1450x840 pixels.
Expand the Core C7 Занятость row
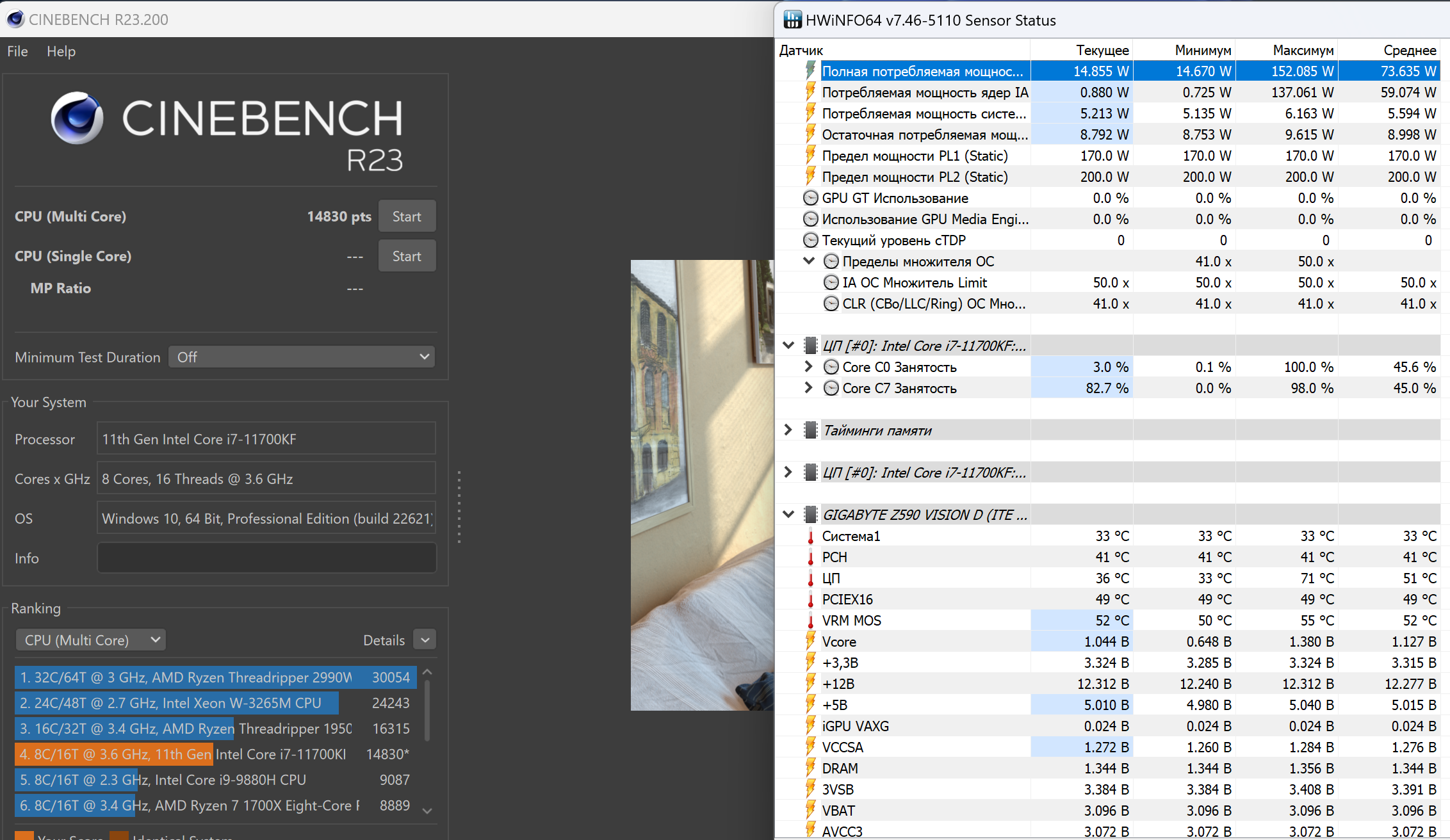809,387
